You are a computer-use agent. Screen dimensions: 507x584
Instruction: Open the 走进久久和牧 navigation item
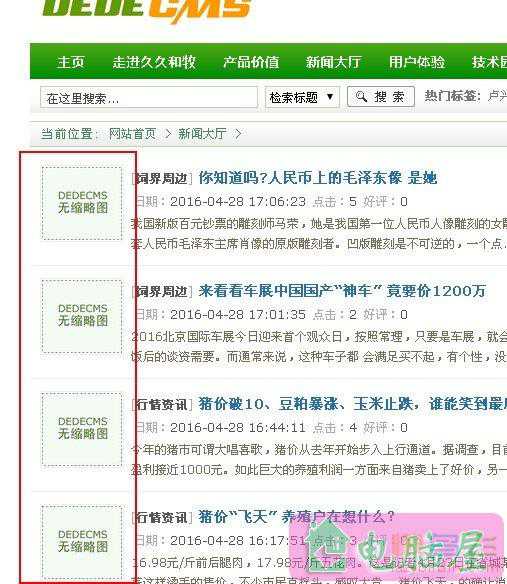pos(154,62)
